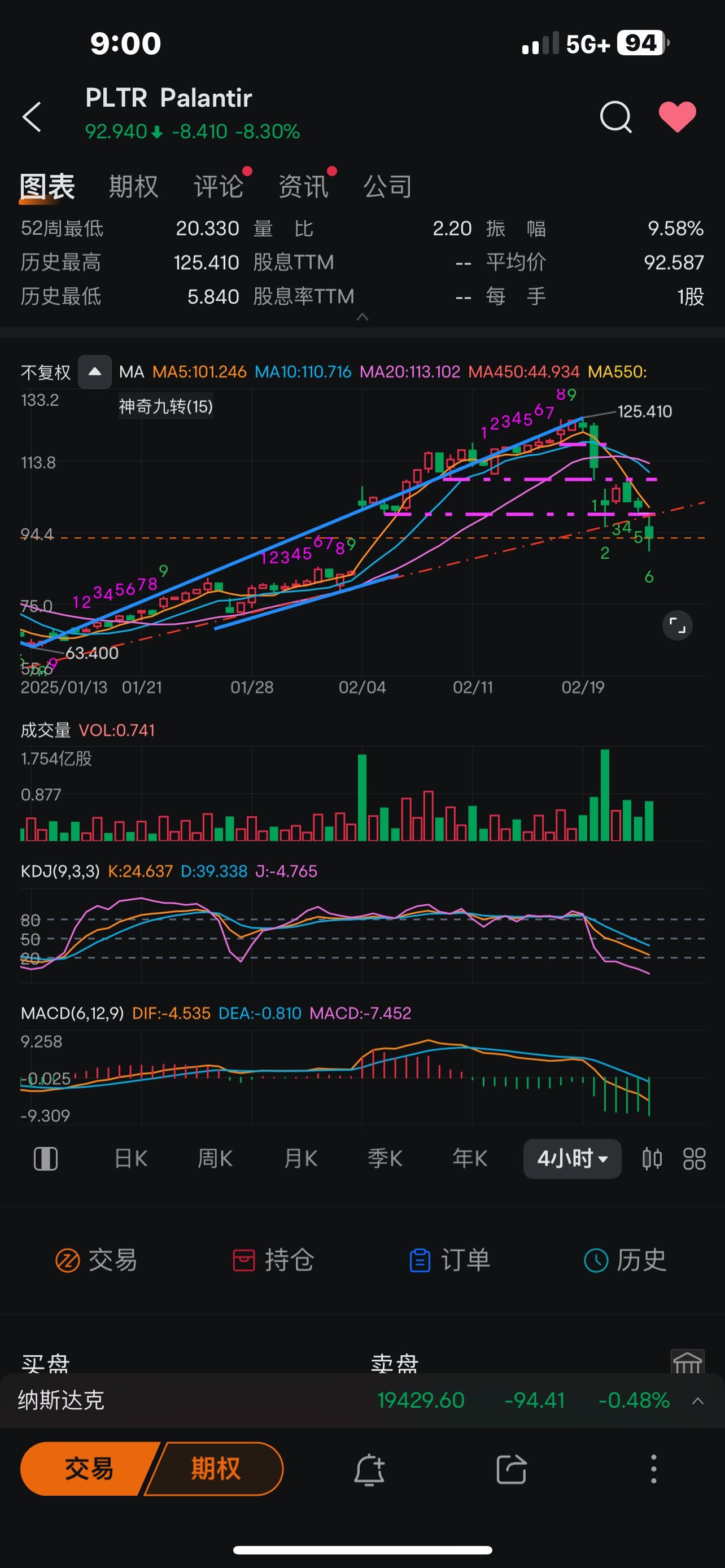Tap the VOL:0.741 reading

pyautogui.click(x=117, y=730)
